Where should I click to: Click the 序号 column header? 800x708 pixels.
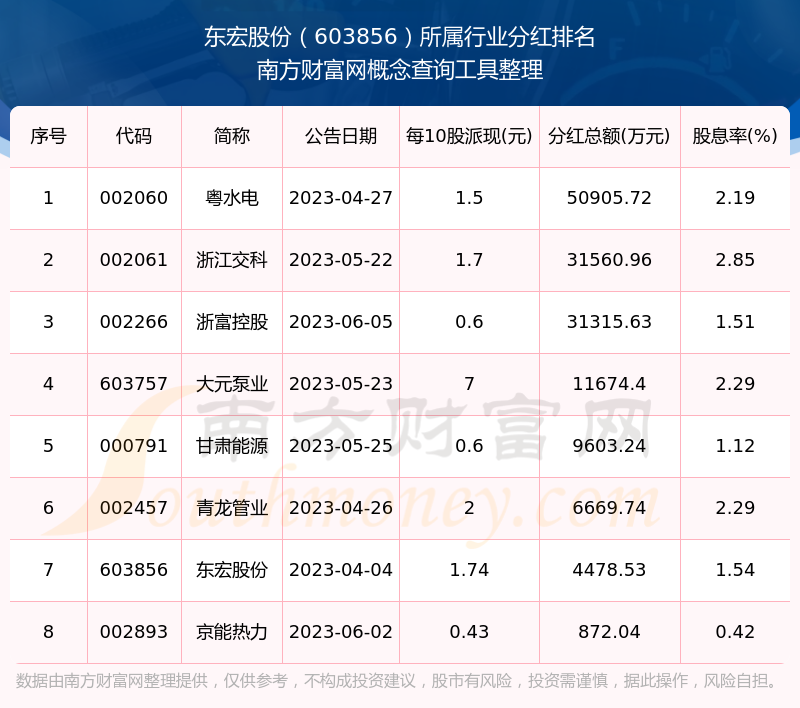coord(48,136)
